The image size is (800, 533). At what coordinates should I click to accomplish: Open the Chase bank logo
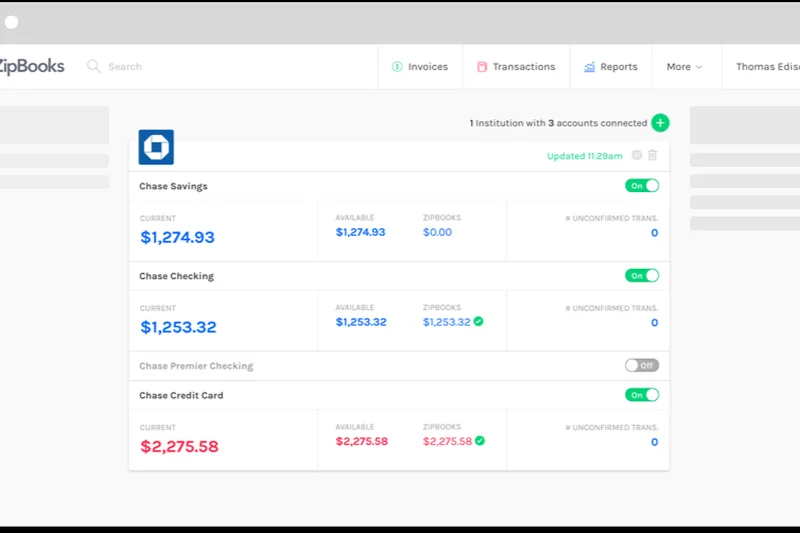point(156,147)
